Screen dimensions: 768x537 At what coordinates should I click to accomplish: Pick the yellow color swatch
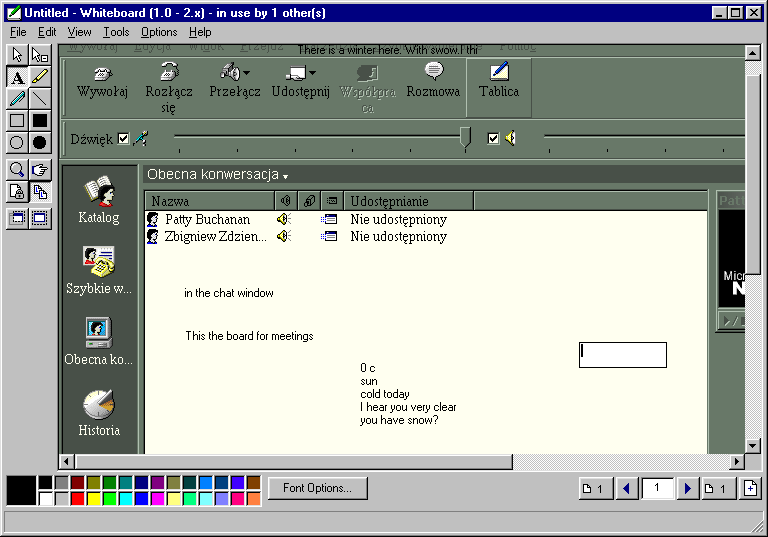(x=94, y=499)
